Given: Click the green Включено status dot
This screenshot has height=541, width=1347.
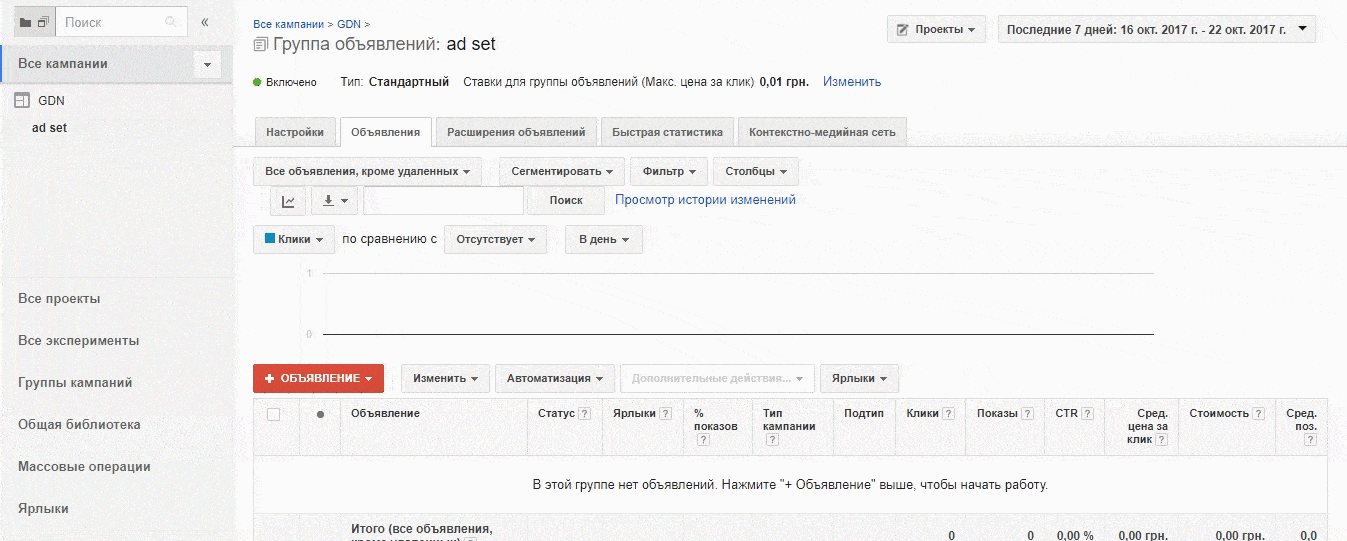Looking at the screenshot, I should point(257,82).
